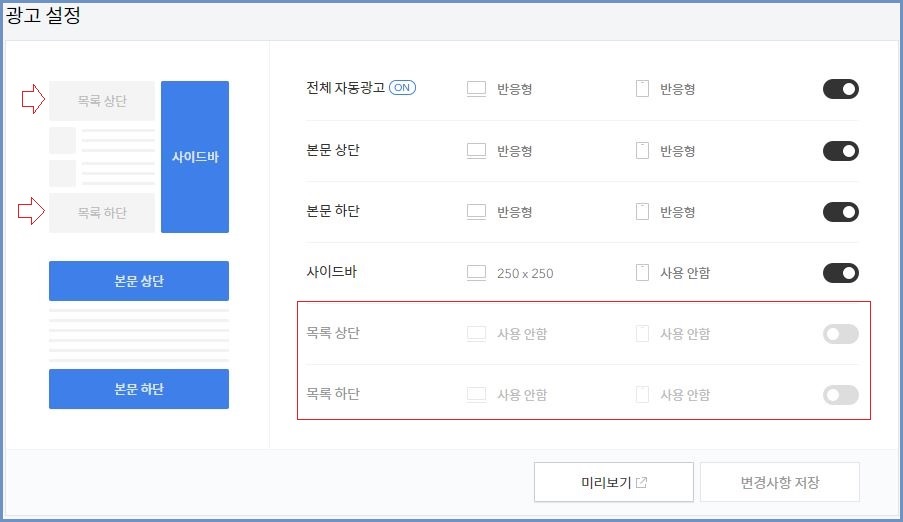Open mobile 사용 안함 option for 목록 하단
Screen dimensions: 903x522
[x=685, y=395]
